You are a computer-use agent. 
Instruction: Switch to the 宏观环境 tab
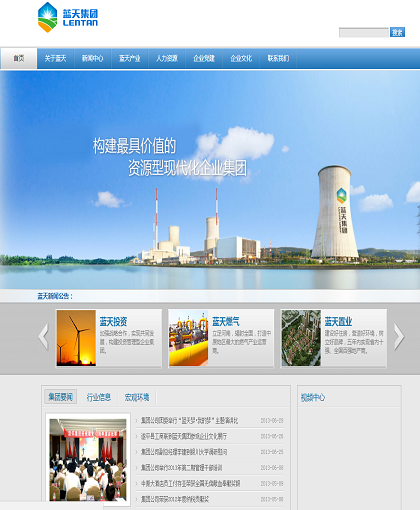click(137, 397)
